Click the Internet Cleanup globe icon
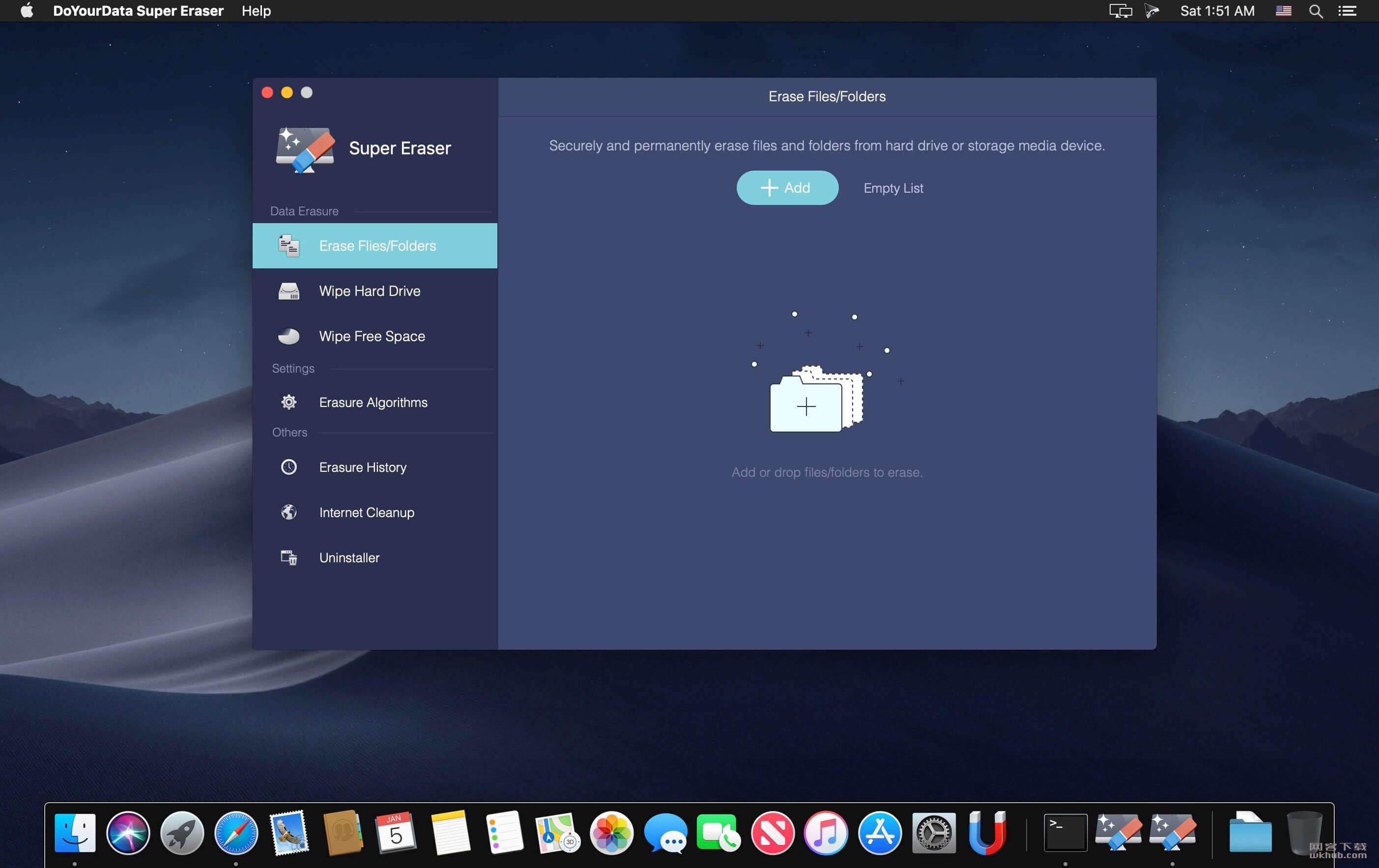 pyautogui.click(x=288, y=512)
